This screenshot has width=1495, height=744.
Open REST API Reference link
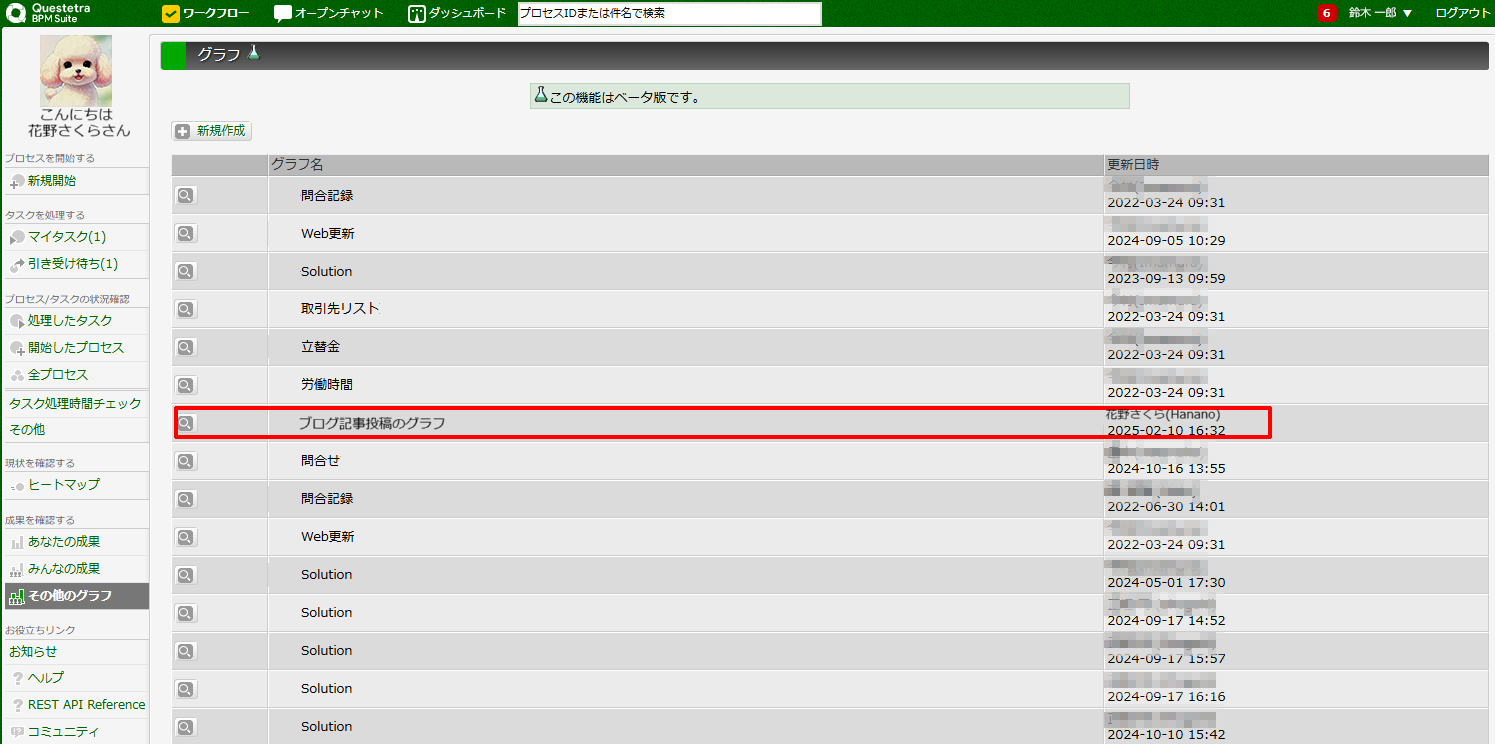tap(86, 705)
